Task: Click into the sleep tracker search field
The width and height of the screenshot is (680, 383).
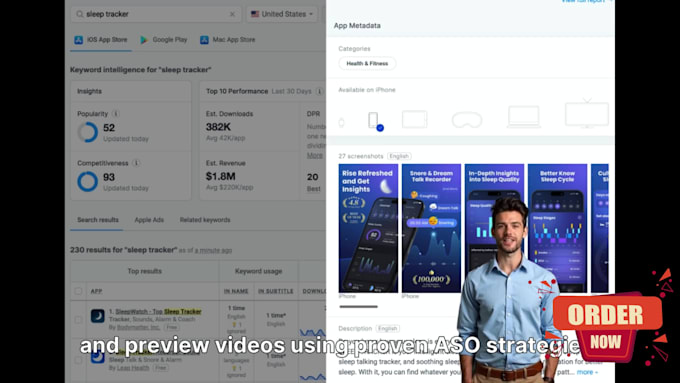Action: pos(156,14)
